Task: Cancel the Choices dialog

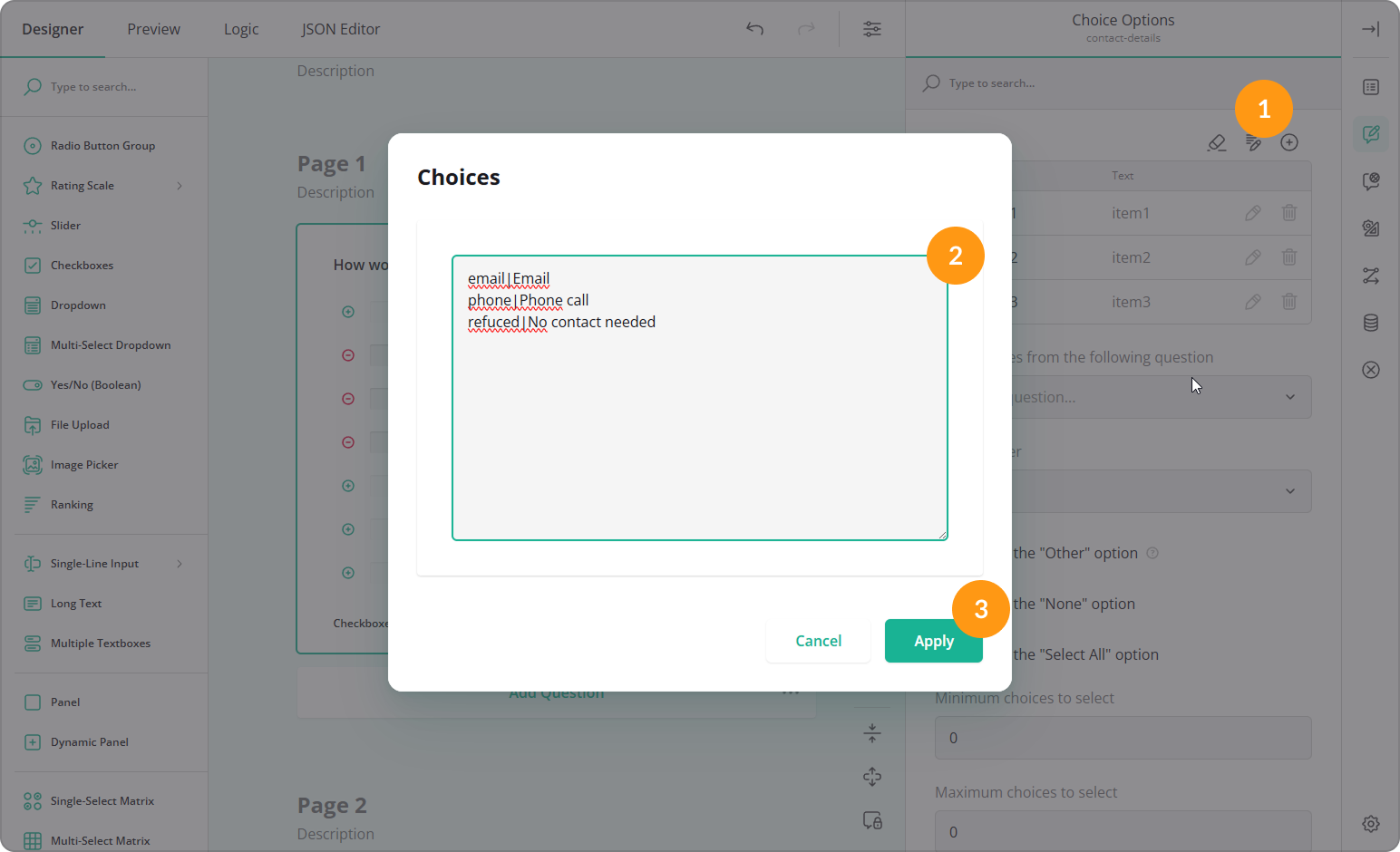Action: (817, 641)
